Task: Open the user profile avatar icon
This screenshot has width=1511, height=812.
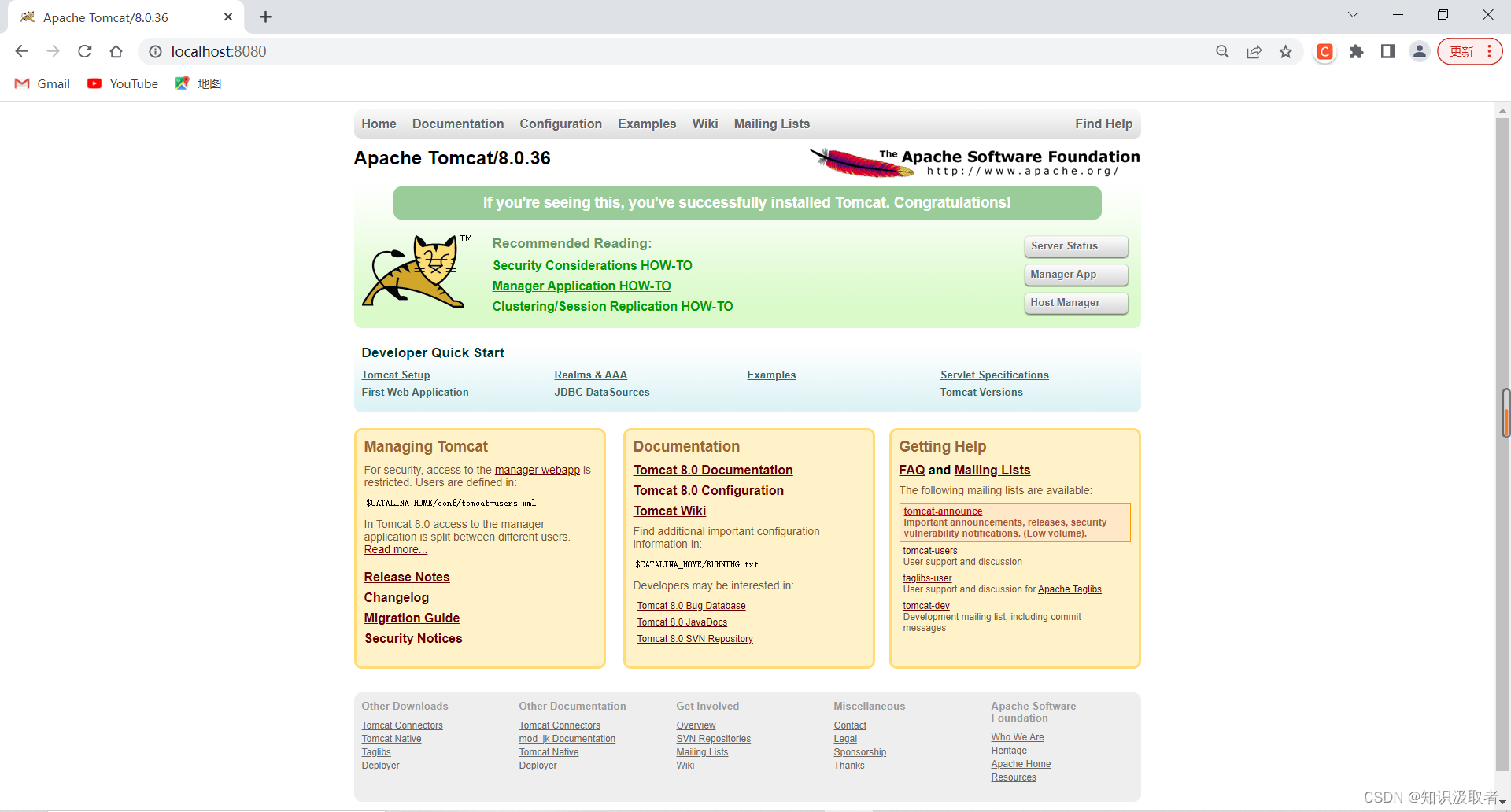Action: 1420,51
